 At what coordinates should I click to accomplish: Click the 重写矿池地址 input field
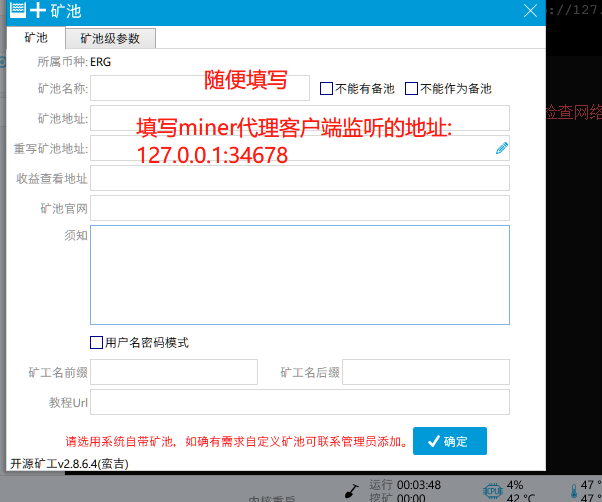coord(300,148)
